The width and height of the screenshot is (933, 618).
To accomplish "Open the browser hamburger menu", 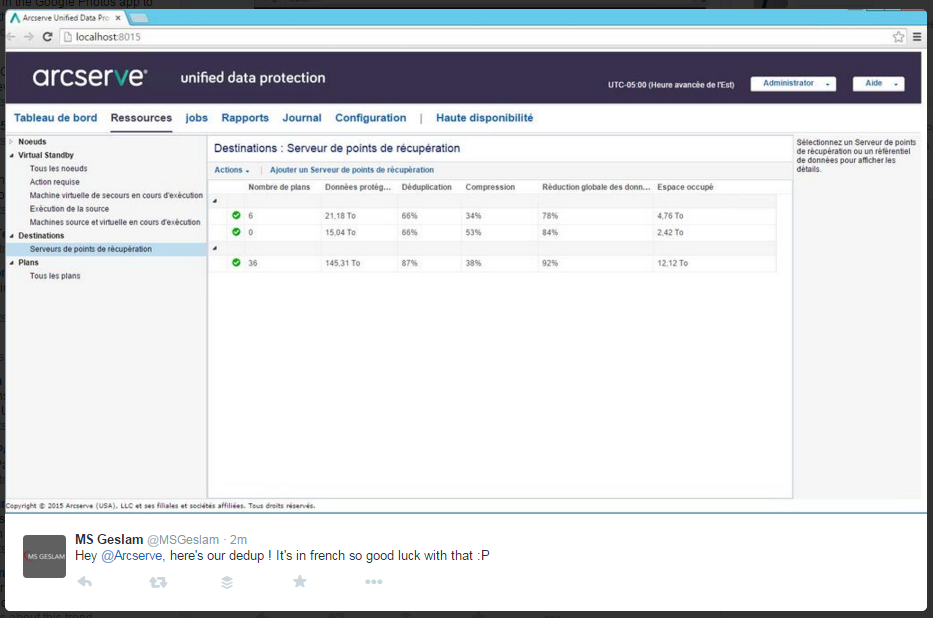I will coord(917,37).
